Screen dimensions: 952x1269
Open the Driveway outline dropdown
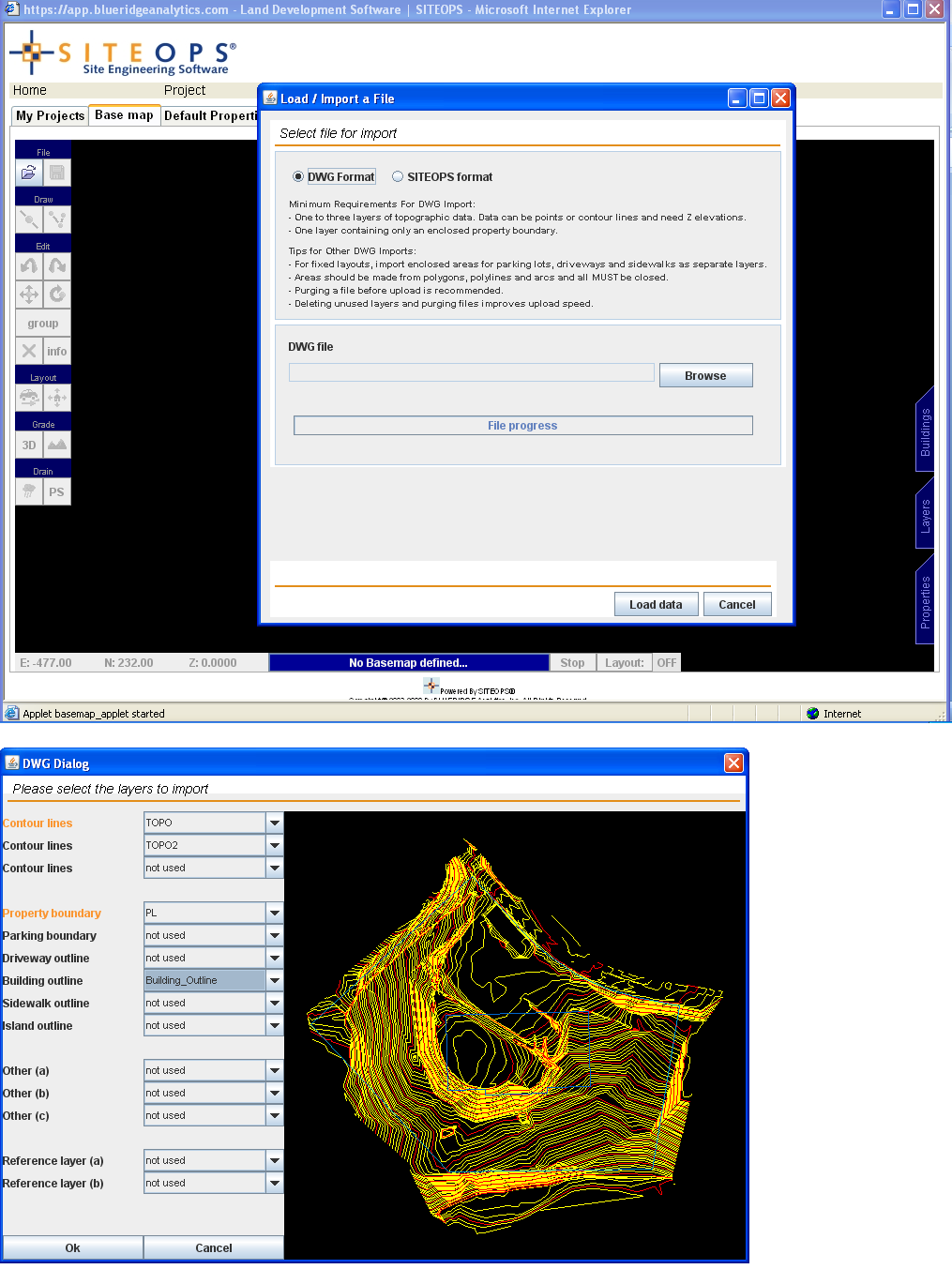275,958
